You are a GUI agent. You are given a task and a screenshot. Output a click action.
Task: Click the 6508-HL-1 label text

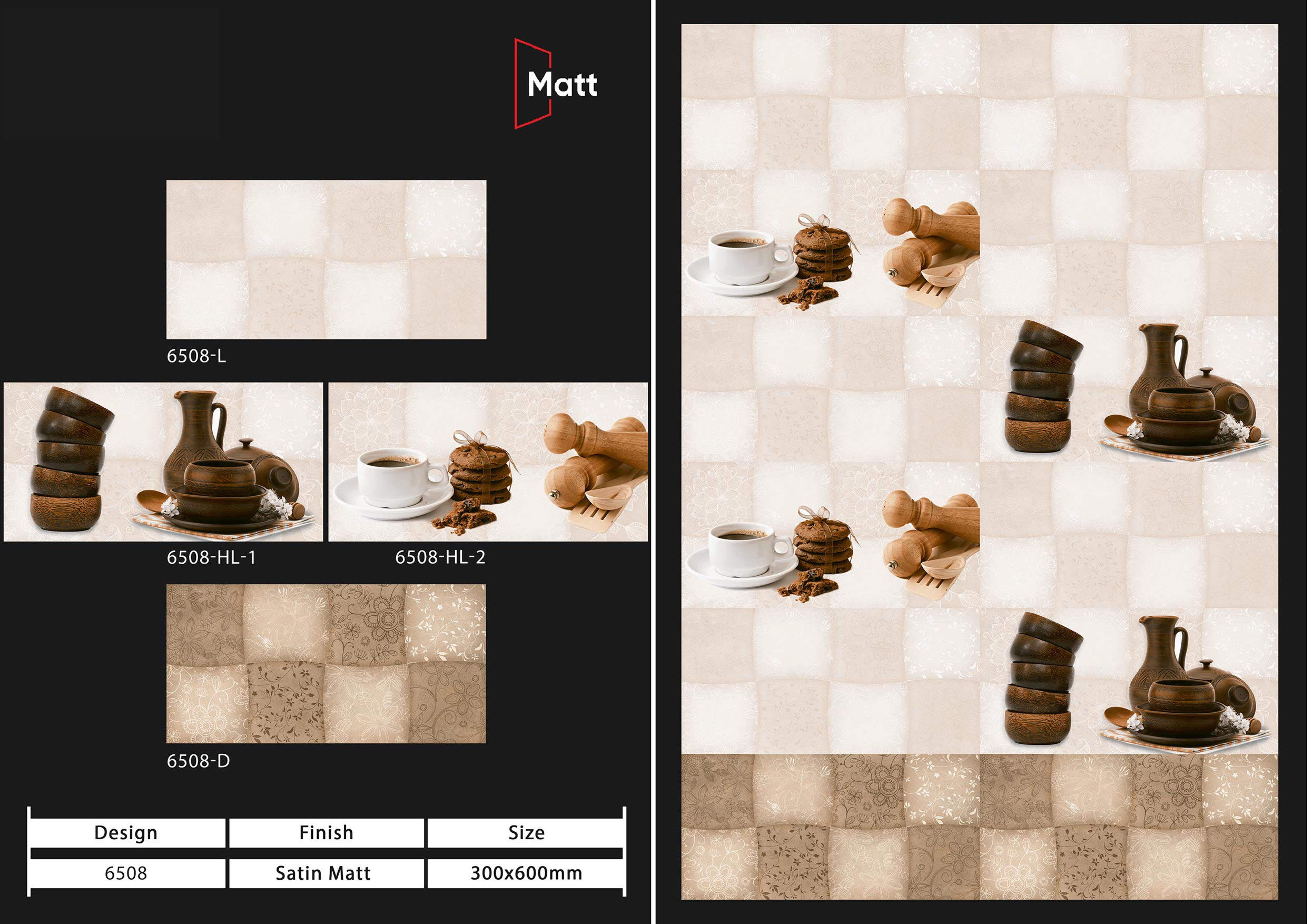(211, 557)
